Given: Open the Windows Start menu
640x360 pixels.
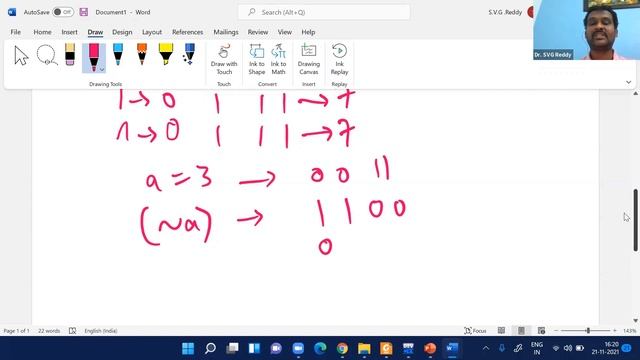Looking at the screenshot, I should tap(188, 348).
